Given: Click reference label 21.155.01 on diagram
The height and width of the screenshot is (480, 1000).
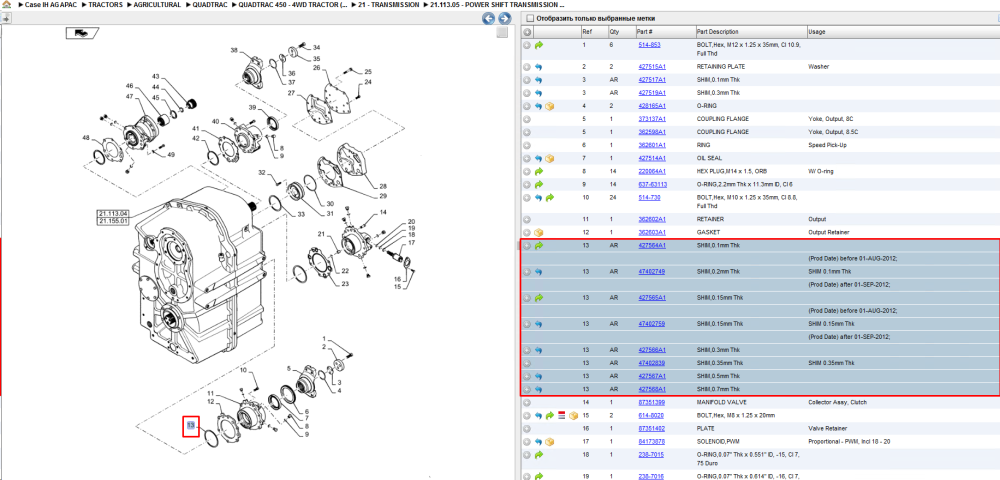Looking at the screenshot, I should point(113,221).
